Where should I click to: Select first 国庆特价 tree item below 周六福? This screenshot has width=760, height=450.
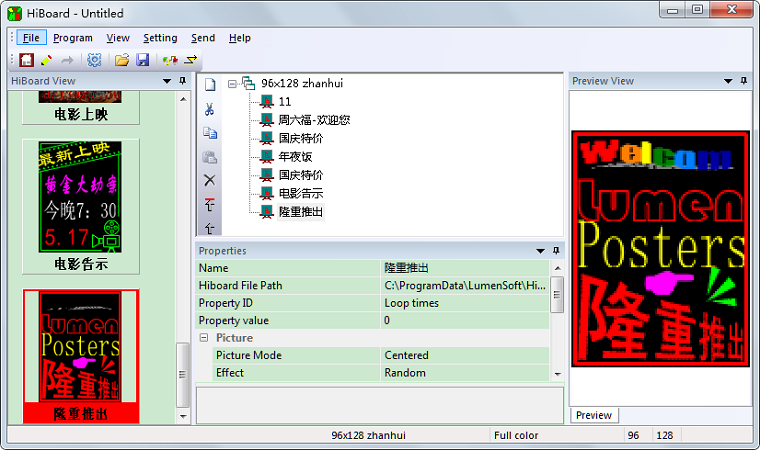[301, 138]
